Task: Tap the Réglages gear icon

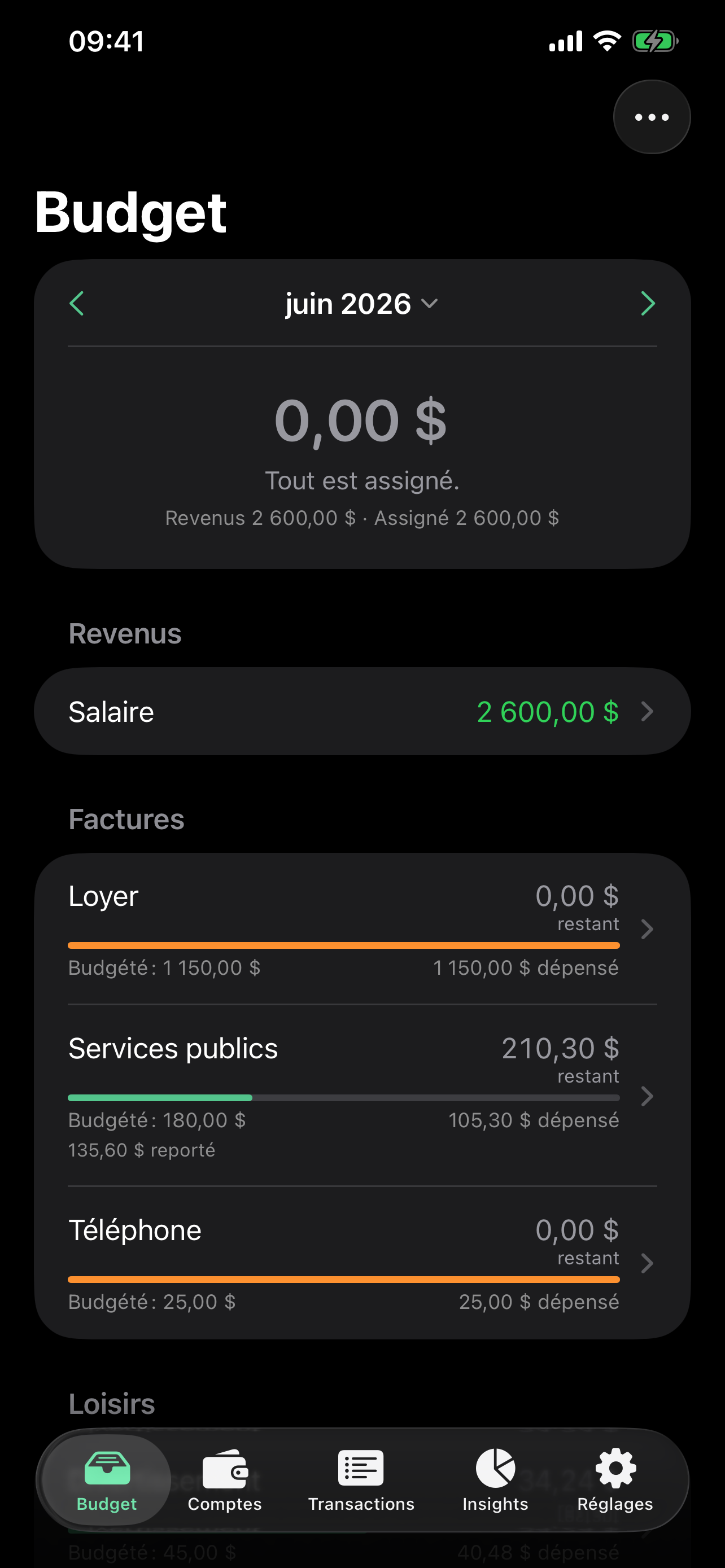Action: pyautogui.click(x=615, y=1468)
